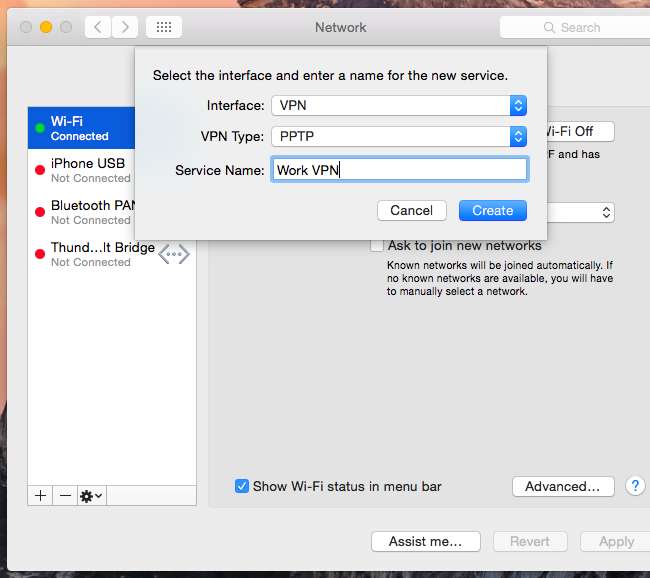This screenshot has height=578, width=650.
Task: Select the Thunderbolt Bridge service icon
Action: pos(174,254)
